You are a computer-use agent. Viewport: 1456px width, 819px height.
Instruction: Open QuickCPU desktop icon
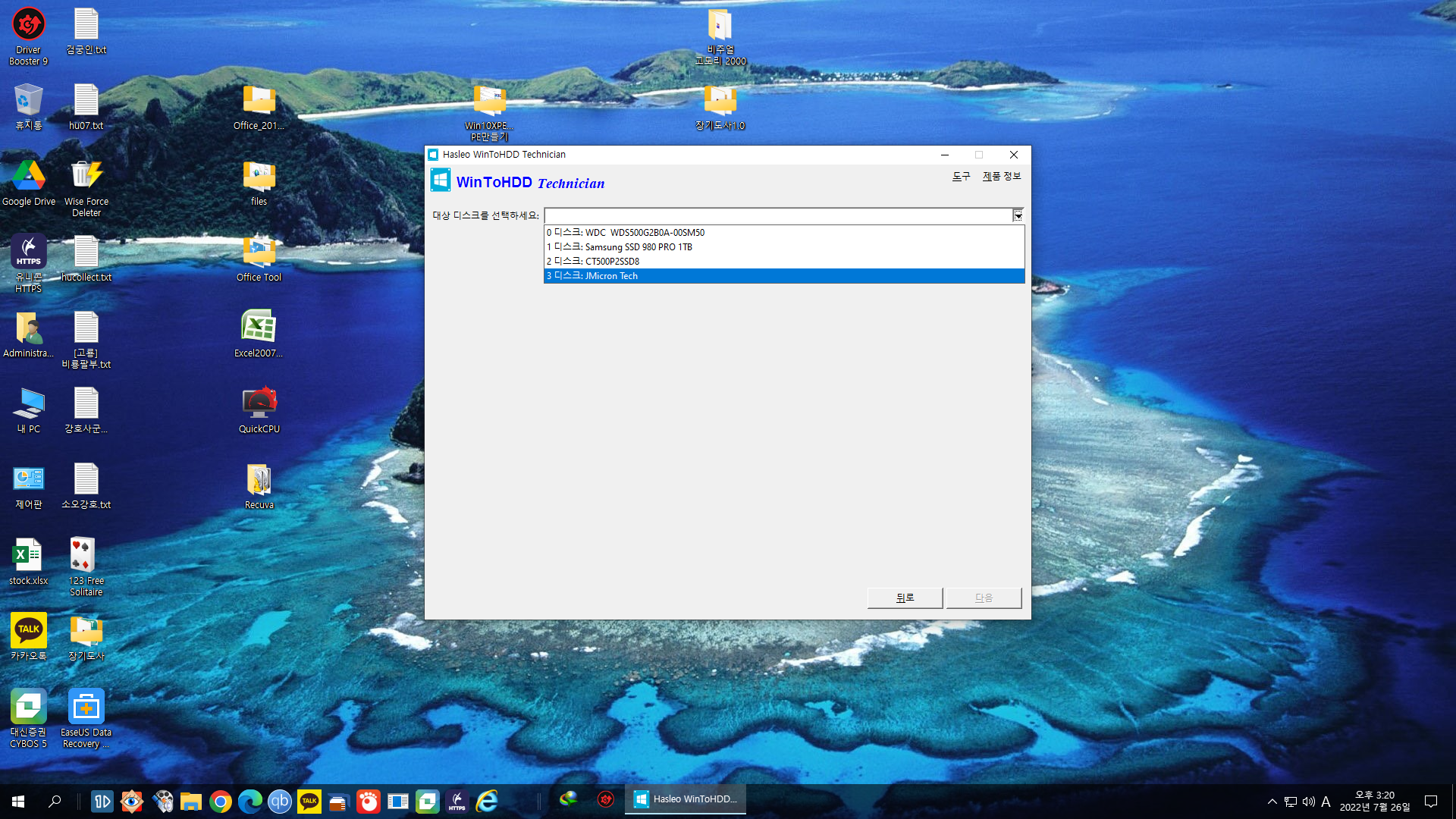(259, 409)
